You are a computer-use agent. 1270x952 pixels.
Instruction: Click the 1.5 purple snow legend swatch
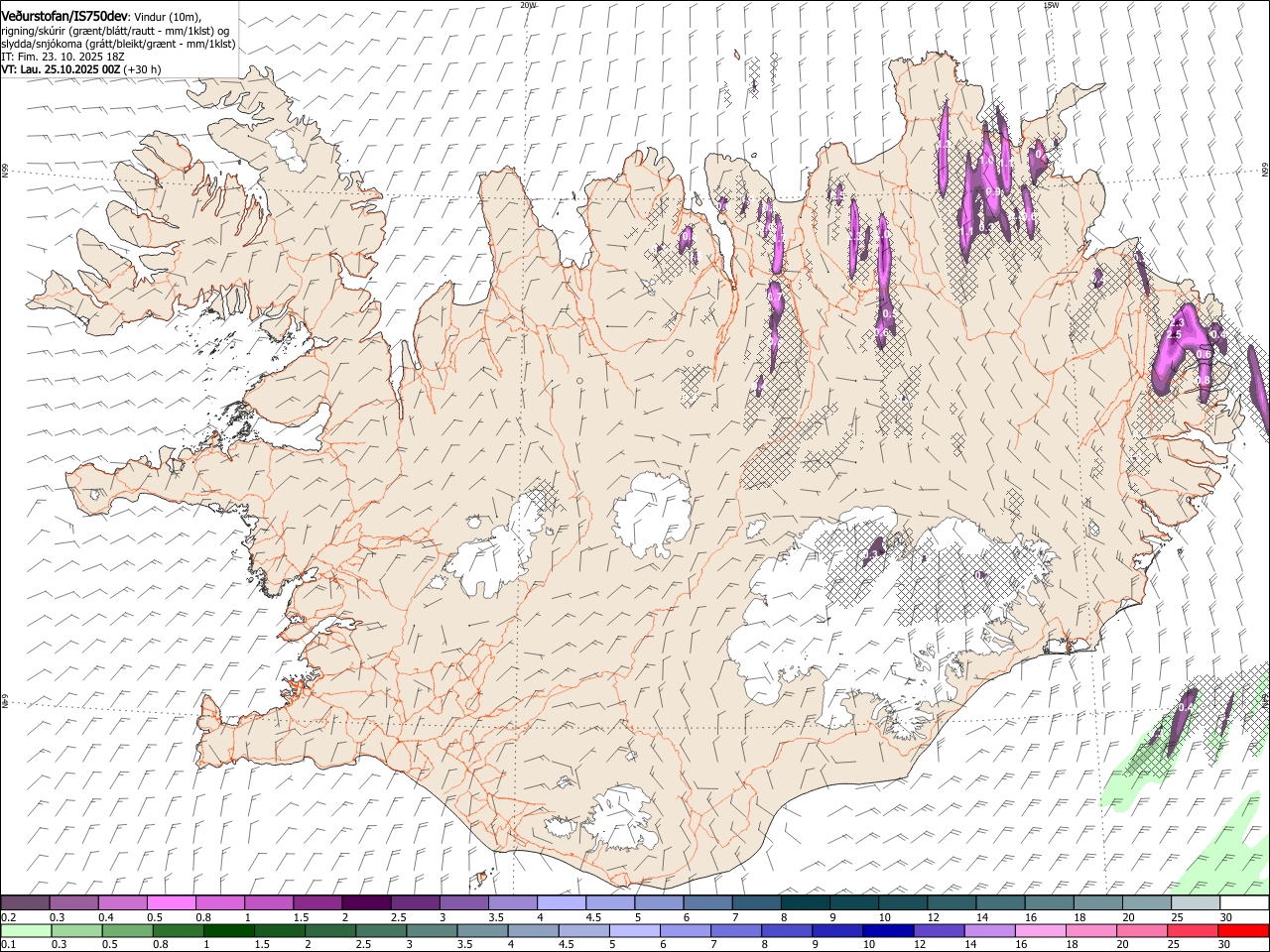[317, 902]
